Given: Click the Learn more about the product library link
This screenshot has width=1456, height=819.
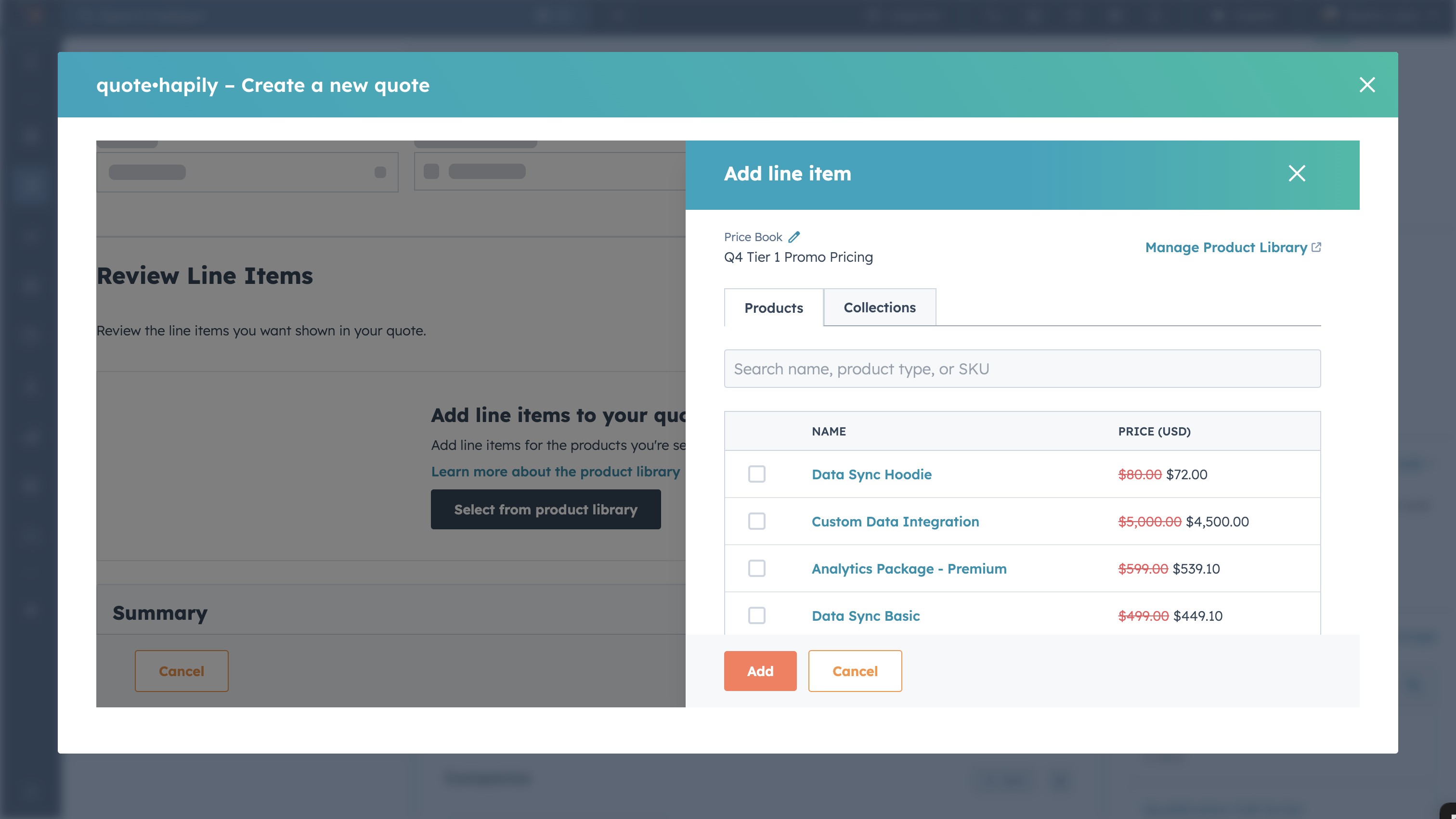Looking at the screenshot, I should pyautogui.click(x=555, y=471).
